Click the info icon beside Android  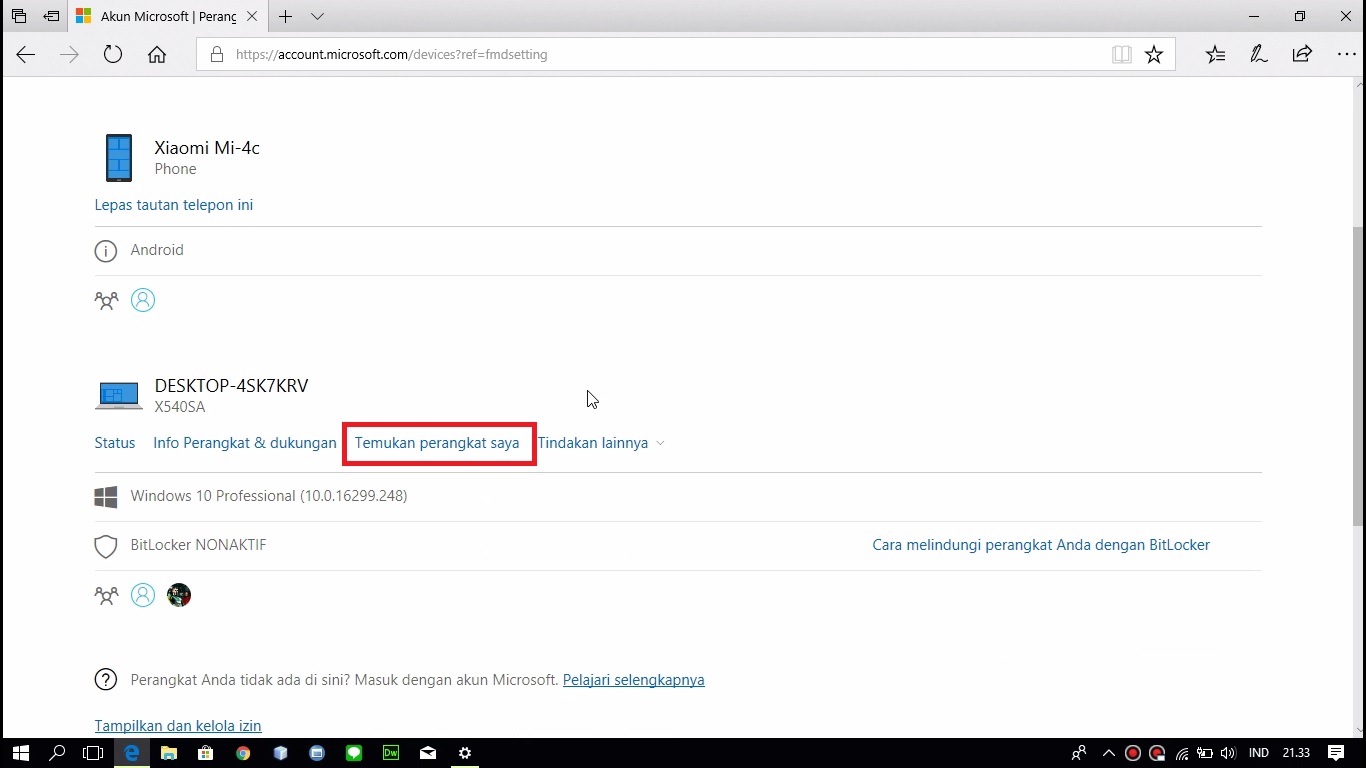pyautogui.click(x=106, y=251)
